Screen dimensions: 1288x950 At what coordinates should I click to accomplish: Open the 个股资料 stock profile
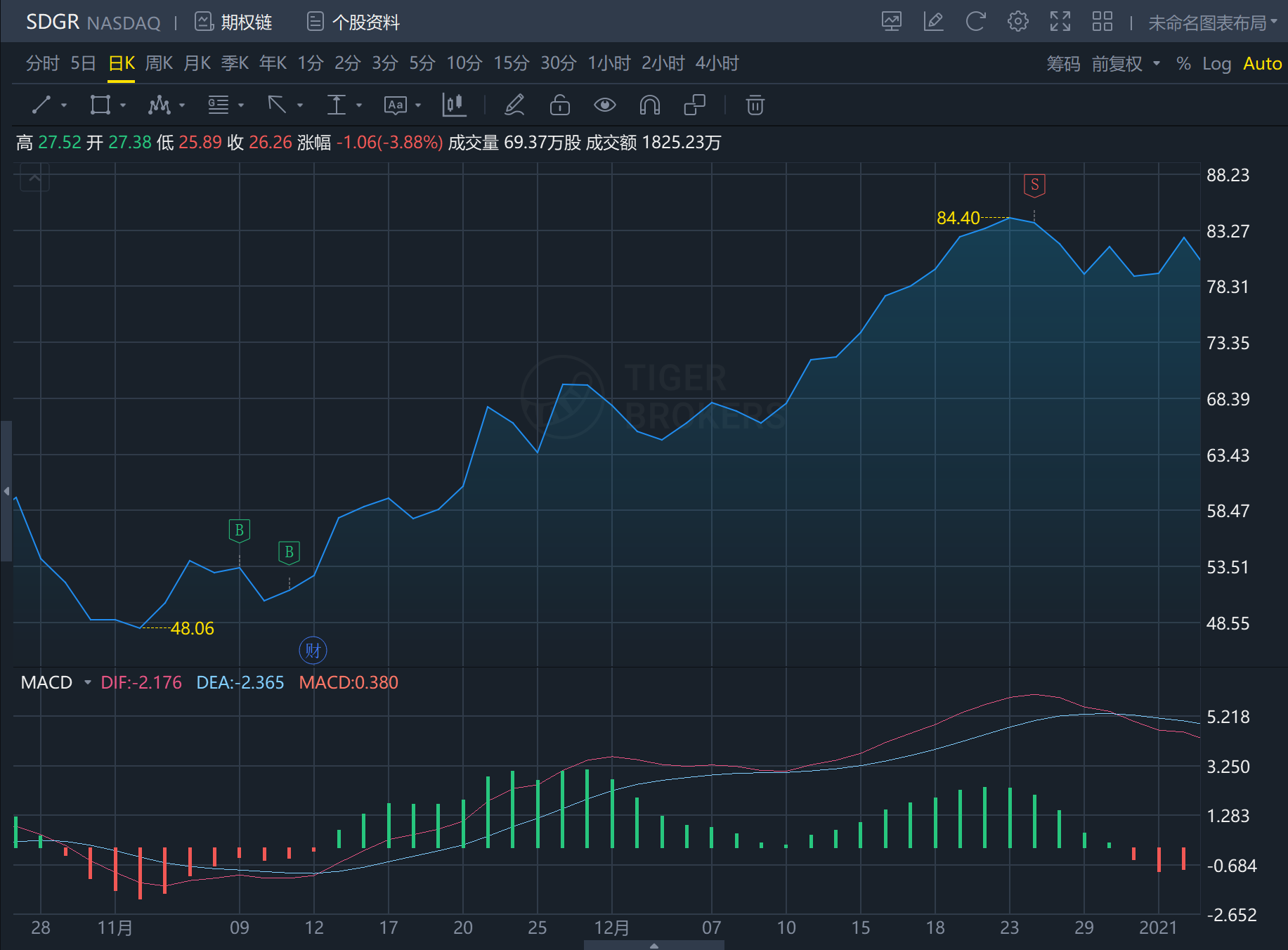click(353, 22)
